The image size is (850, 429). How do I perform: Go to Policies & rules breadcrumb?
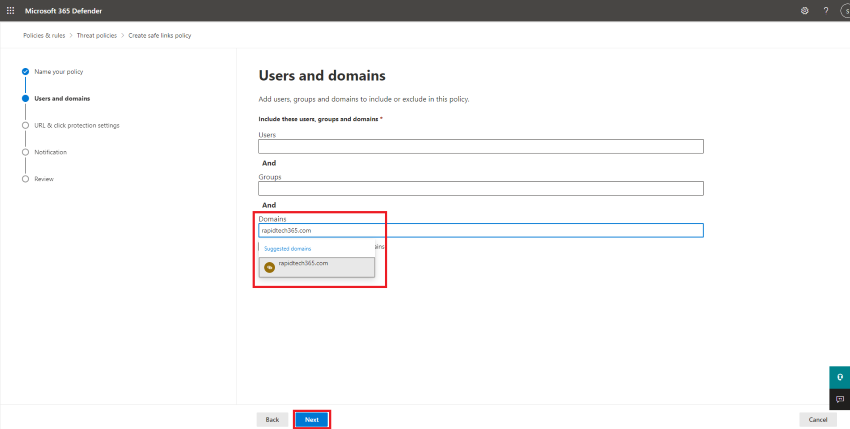[45, 35]
